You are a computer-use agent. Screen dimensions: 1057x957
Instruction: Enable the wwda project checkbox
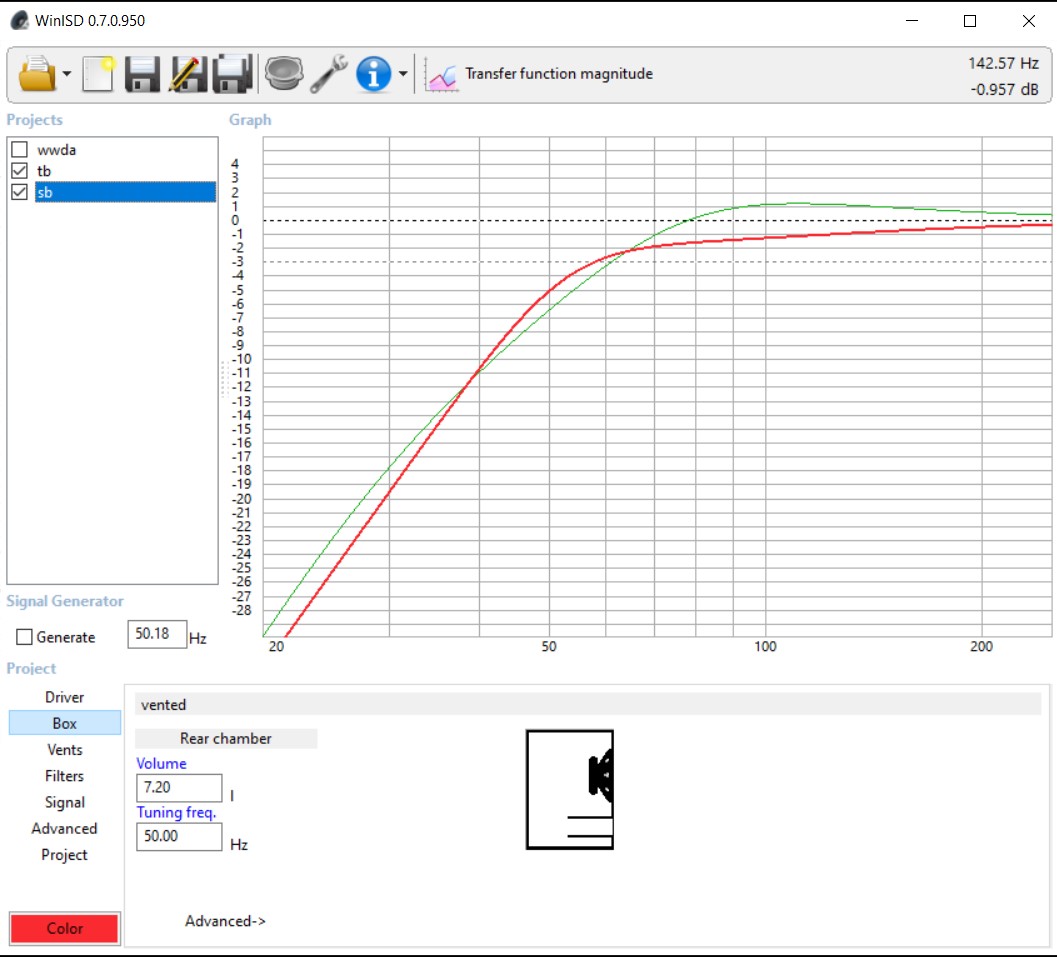(x=20, y=149)
